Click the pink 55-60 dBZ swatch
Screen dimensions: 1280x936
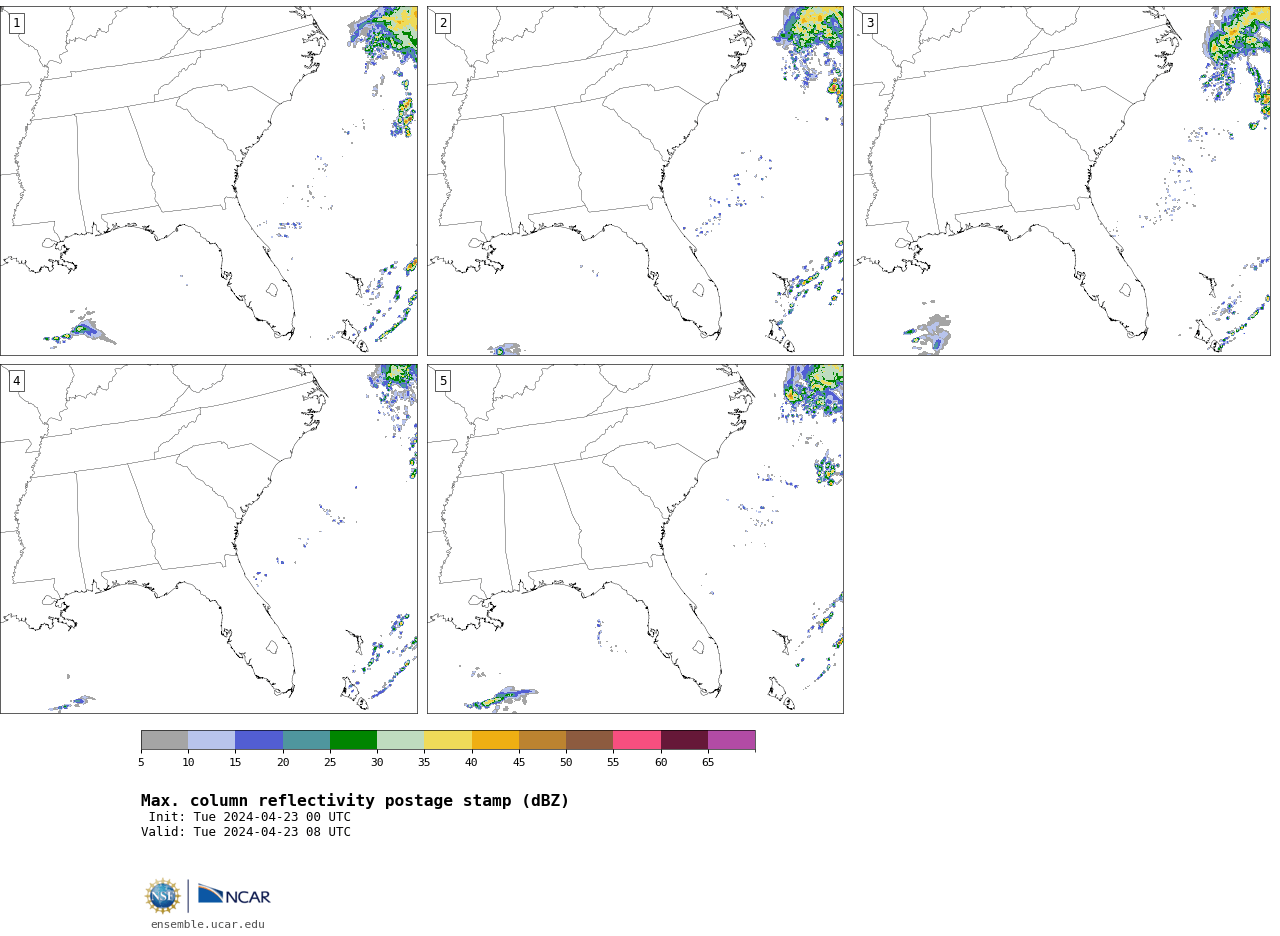coord(637,740)
